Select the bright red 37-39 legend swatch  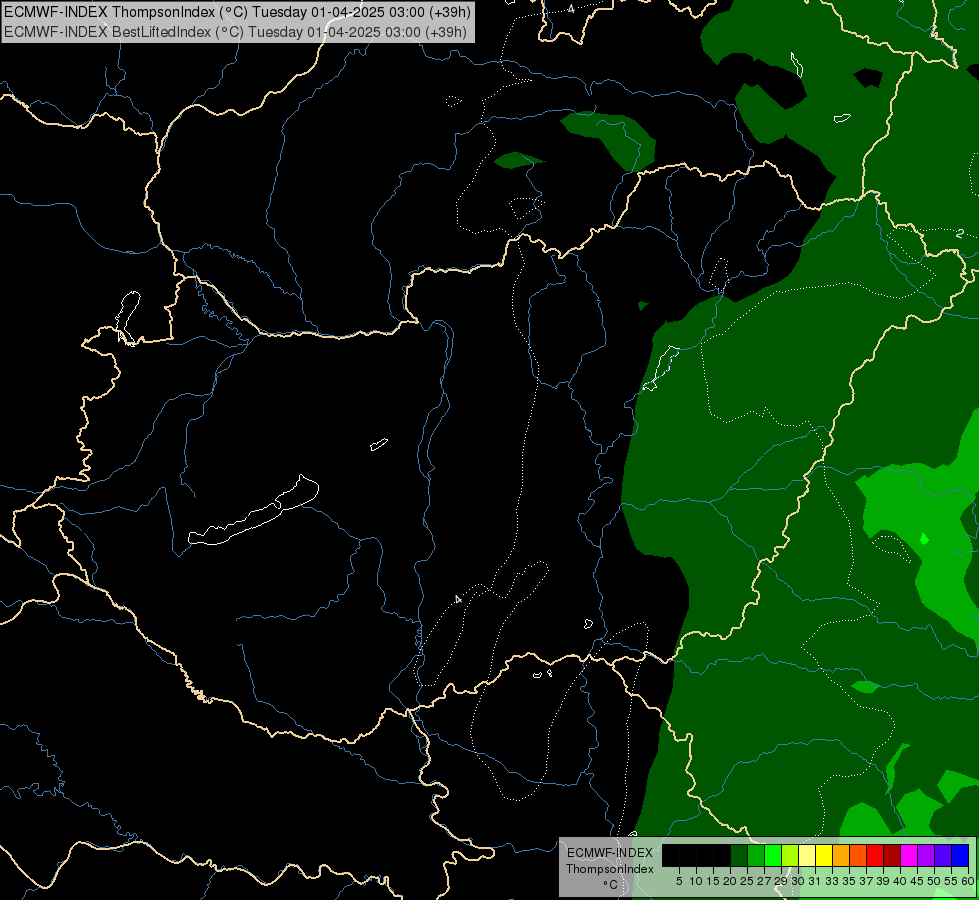coord(875,855)
